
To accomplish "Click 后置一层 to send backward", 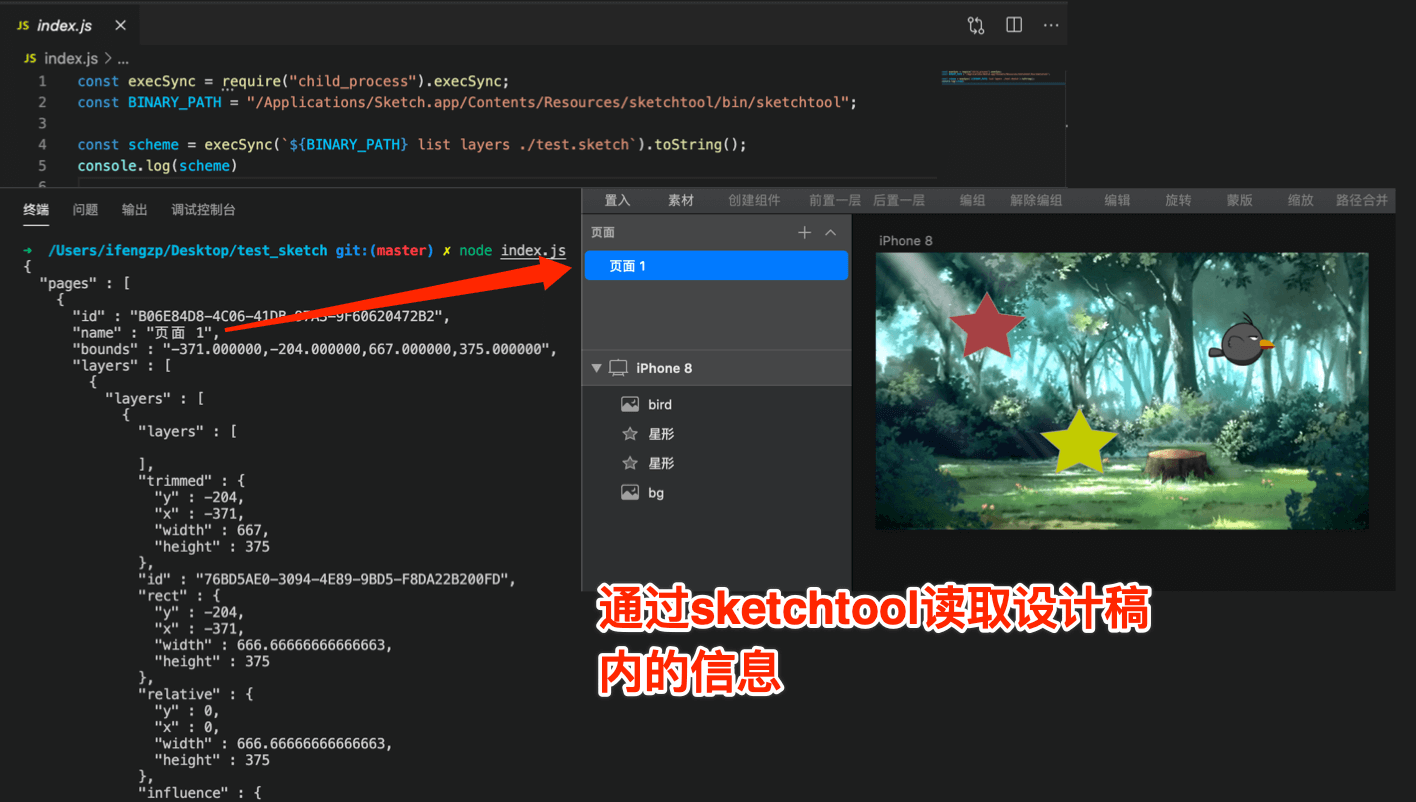I will (x=898, y=200).
